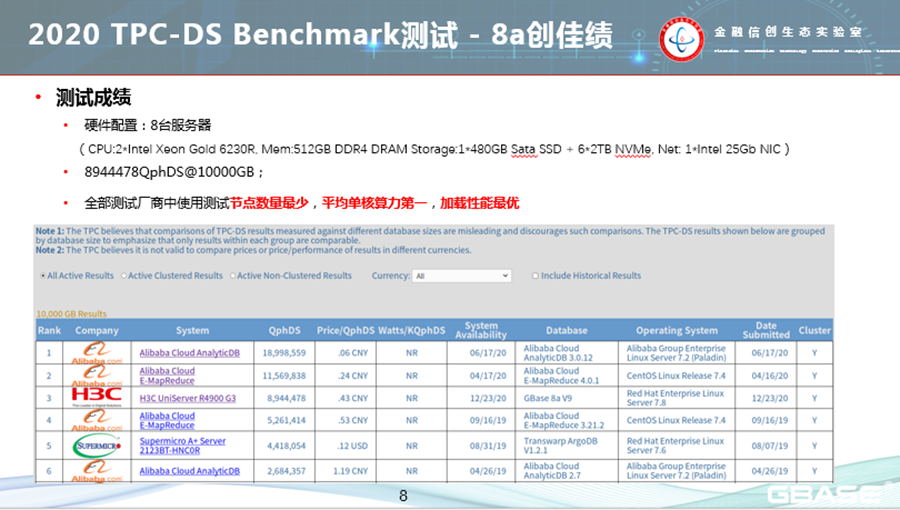Open the rank 4 Alibaba Cloud E-MapReduce link

(x=167, y=421)
